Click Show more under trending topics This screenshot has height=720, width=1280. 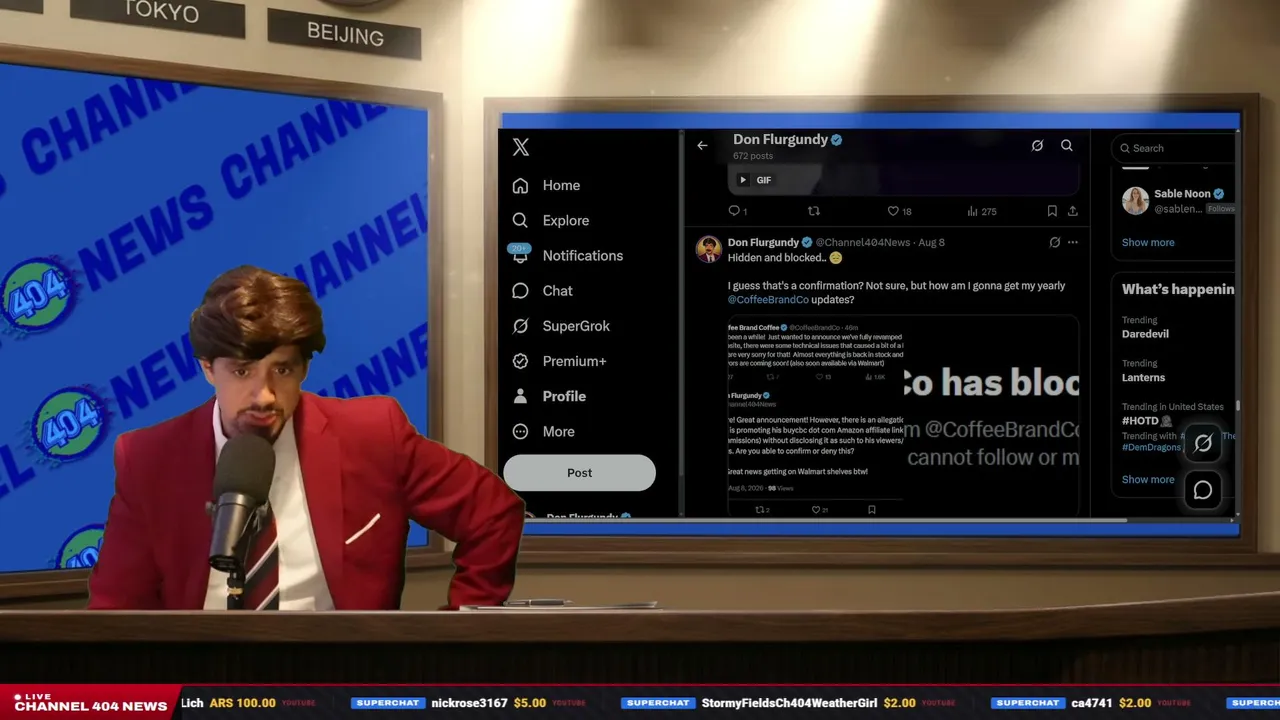pos(1148,479)
